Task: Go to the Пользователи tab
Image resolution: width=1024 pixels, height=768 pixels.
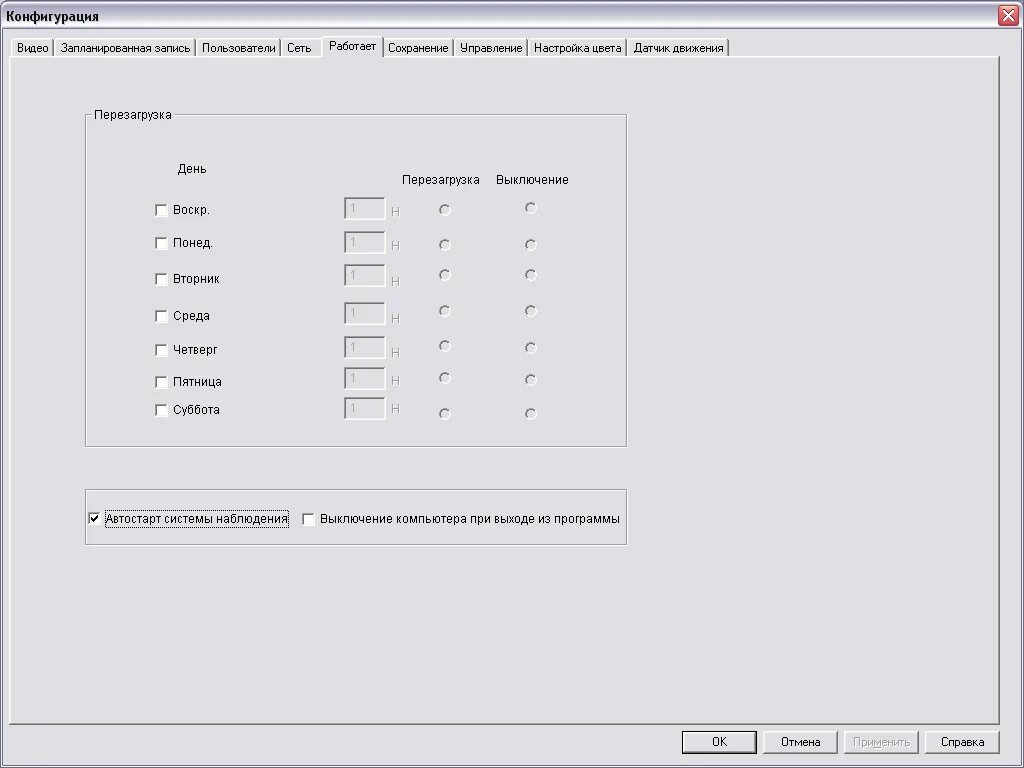Action: pyautogui.click(x=238, y=48)
